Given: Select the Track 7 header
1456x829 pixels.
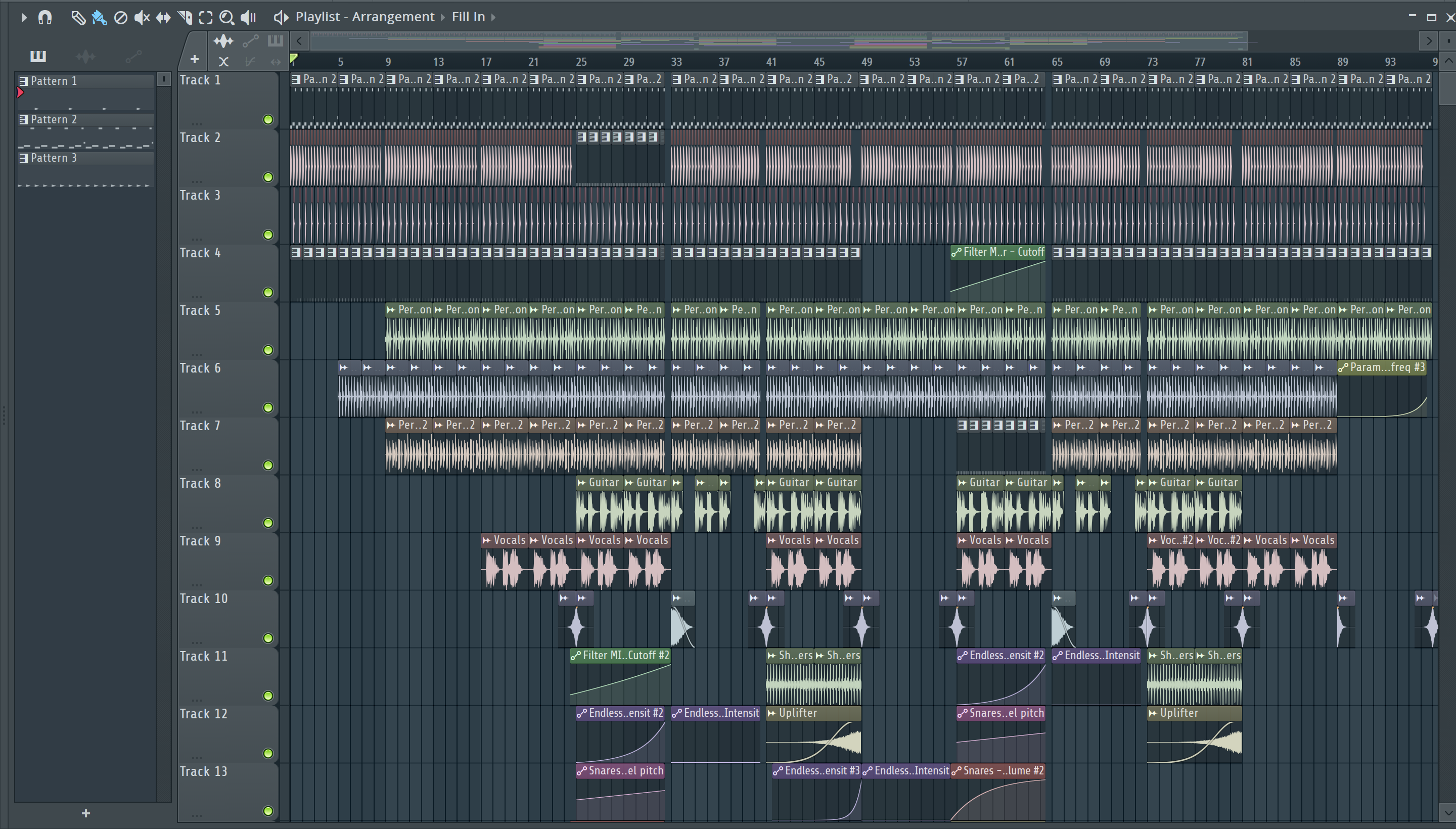Looking at the screenshot, I should point(228,446).
